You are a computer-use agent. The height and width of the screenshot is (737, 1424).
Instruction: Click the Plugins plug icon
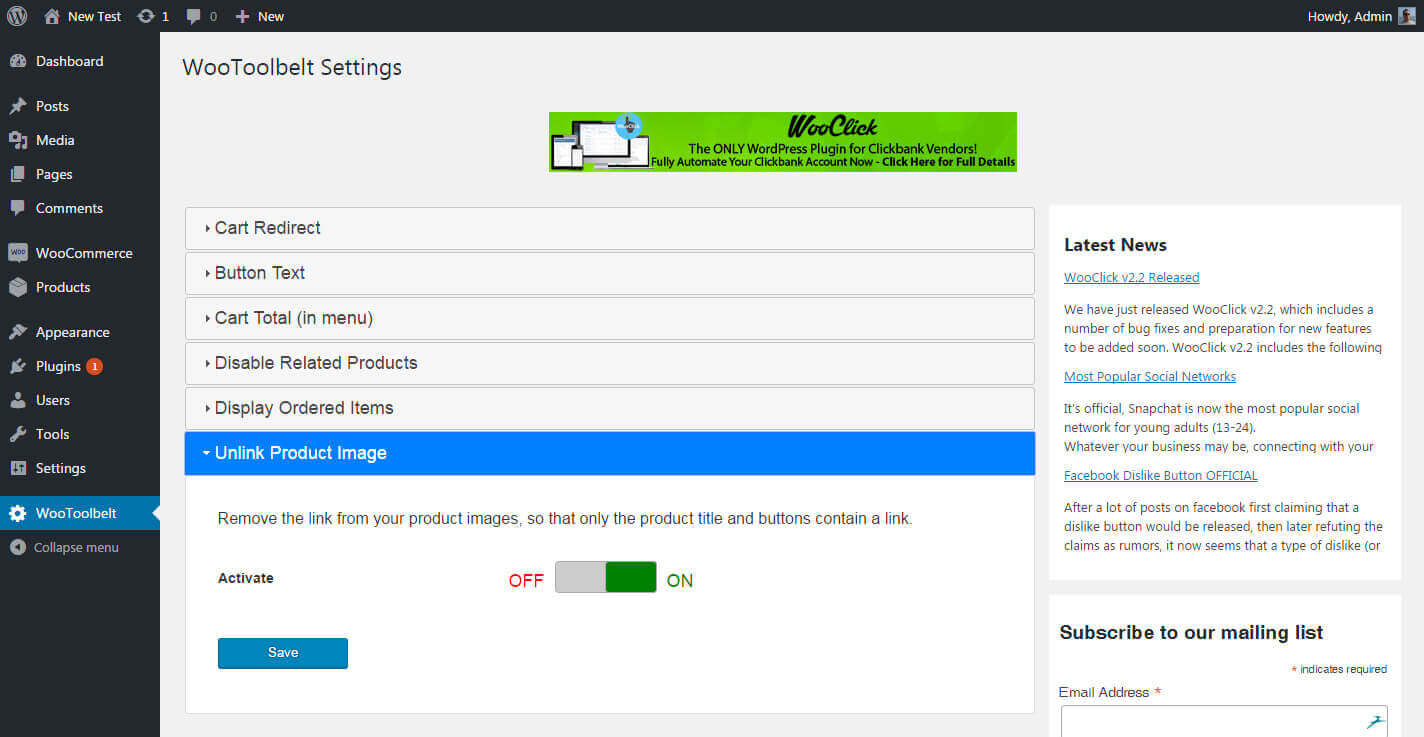coord(18,366)
